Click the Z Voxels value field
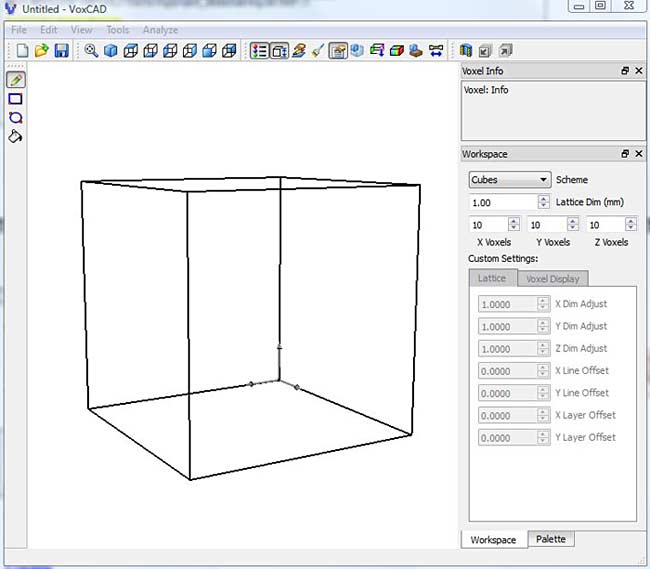This screenshot has width=650, height=569. pos(606,225)
